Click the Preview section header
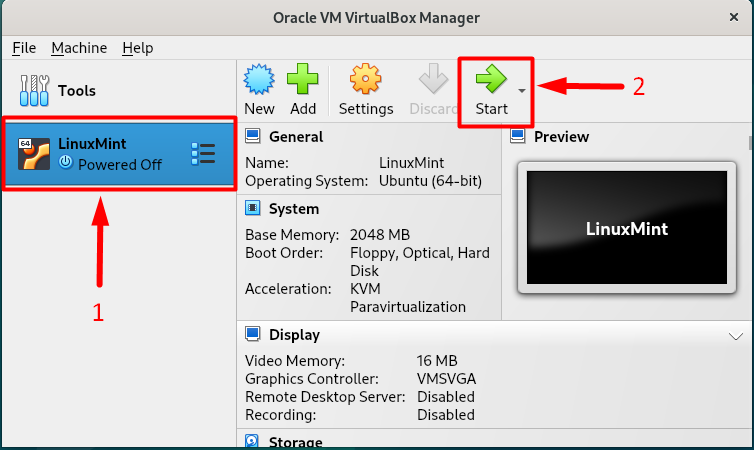 point(561,137)
